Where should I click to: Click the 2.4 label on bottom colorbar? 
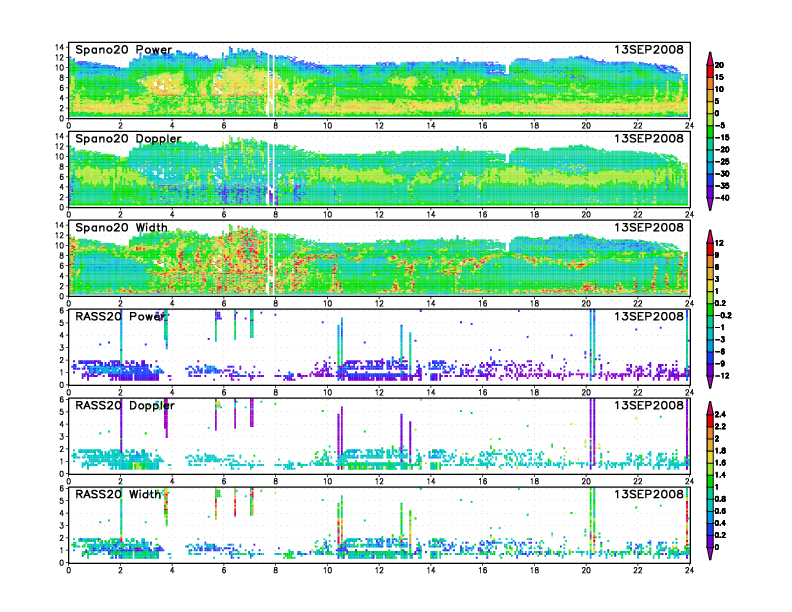[721, 414]
